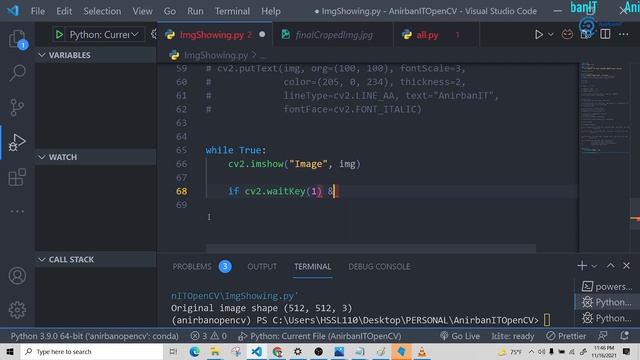Screen dimensions: 640x360
Task: Open notifications bell in status bar
Action: pyautogui.click(x=624, y=336)
